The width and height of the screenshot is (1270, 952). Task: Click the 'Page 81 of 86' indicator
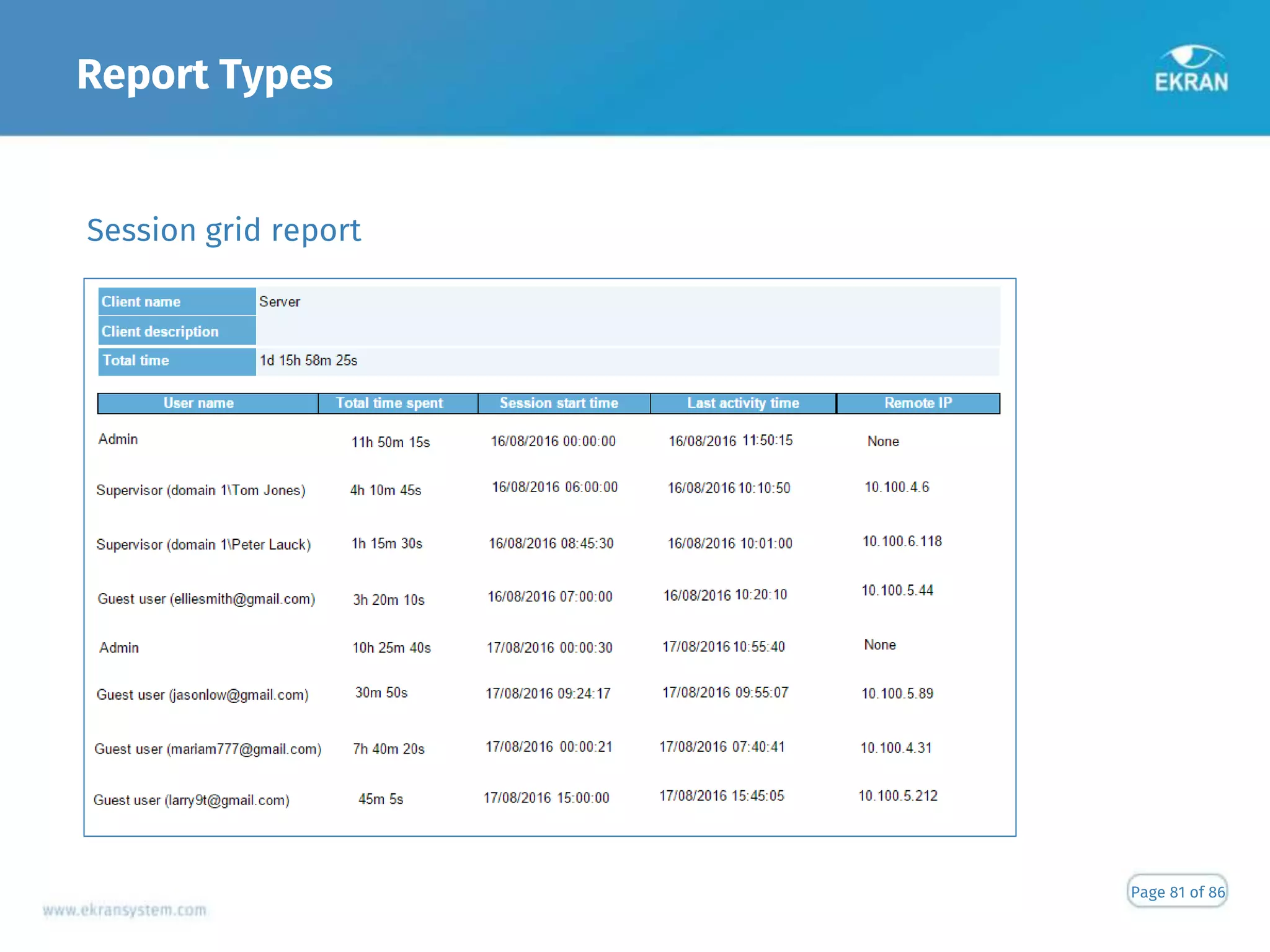(1177, 892)
